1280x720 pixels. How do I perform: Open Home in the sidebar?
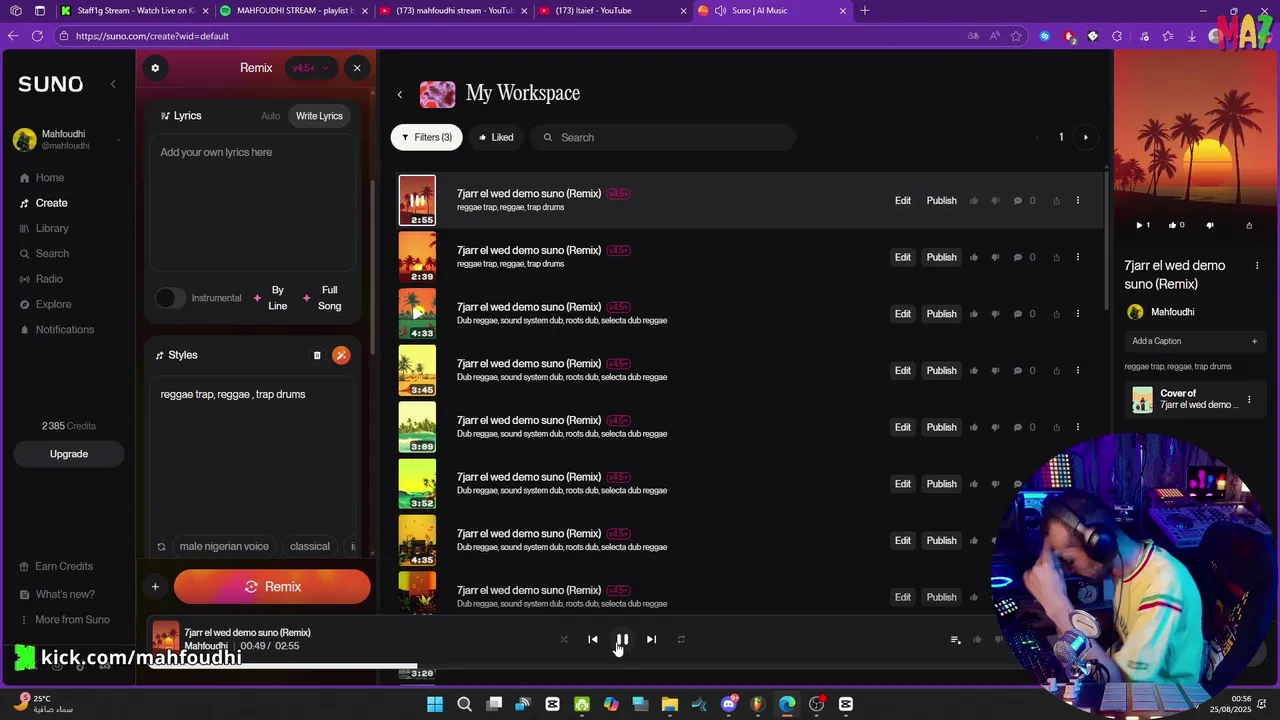(x=50, y=178)
